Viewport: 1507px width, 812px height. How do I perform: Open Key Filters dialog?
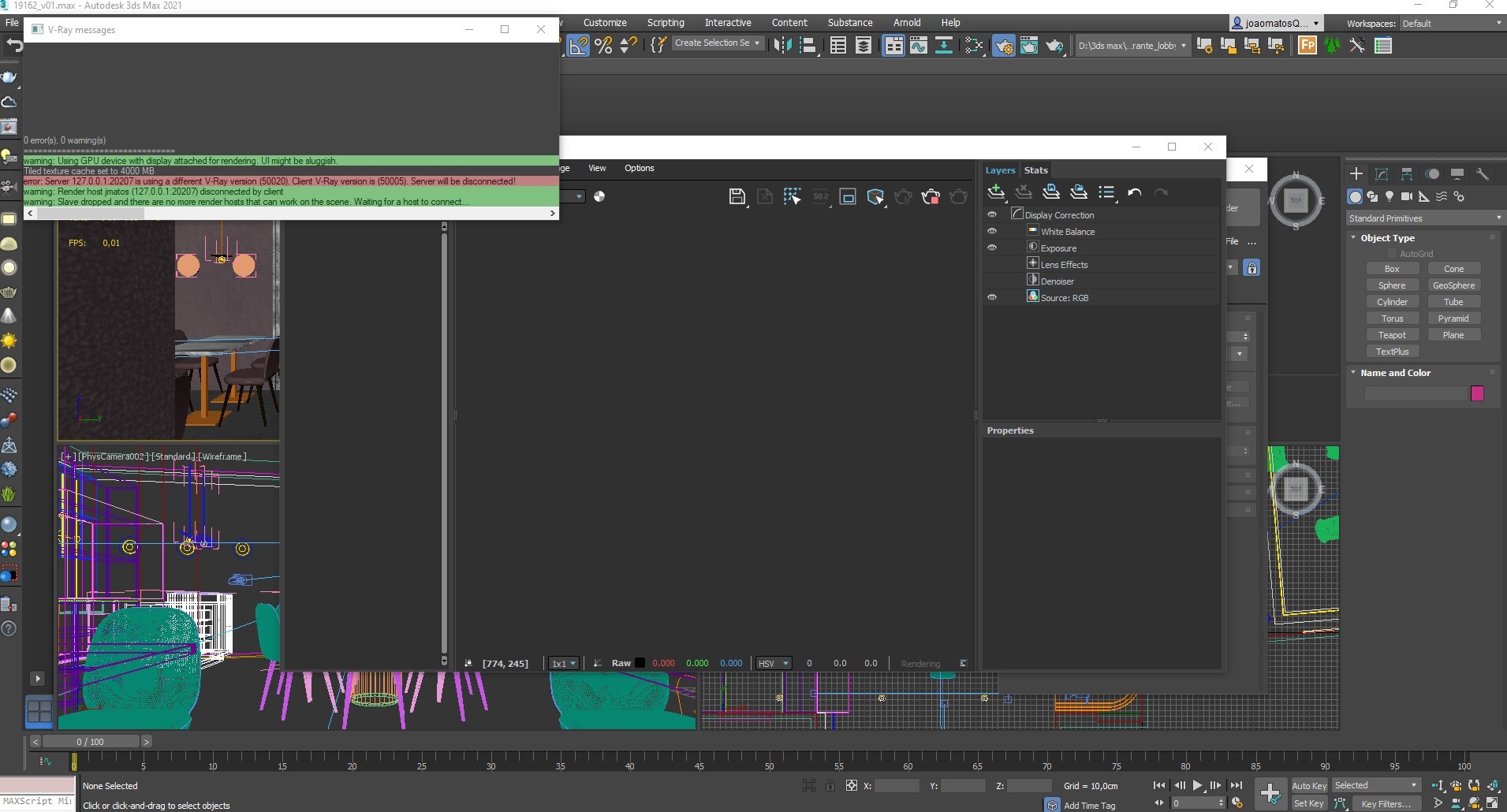[1386, 803]
